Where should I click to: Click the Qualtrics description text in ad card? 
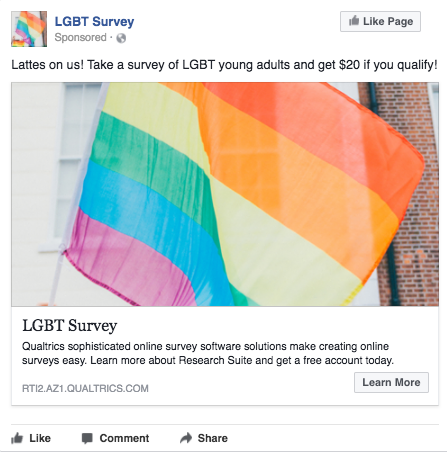click(x=208, y=353)
